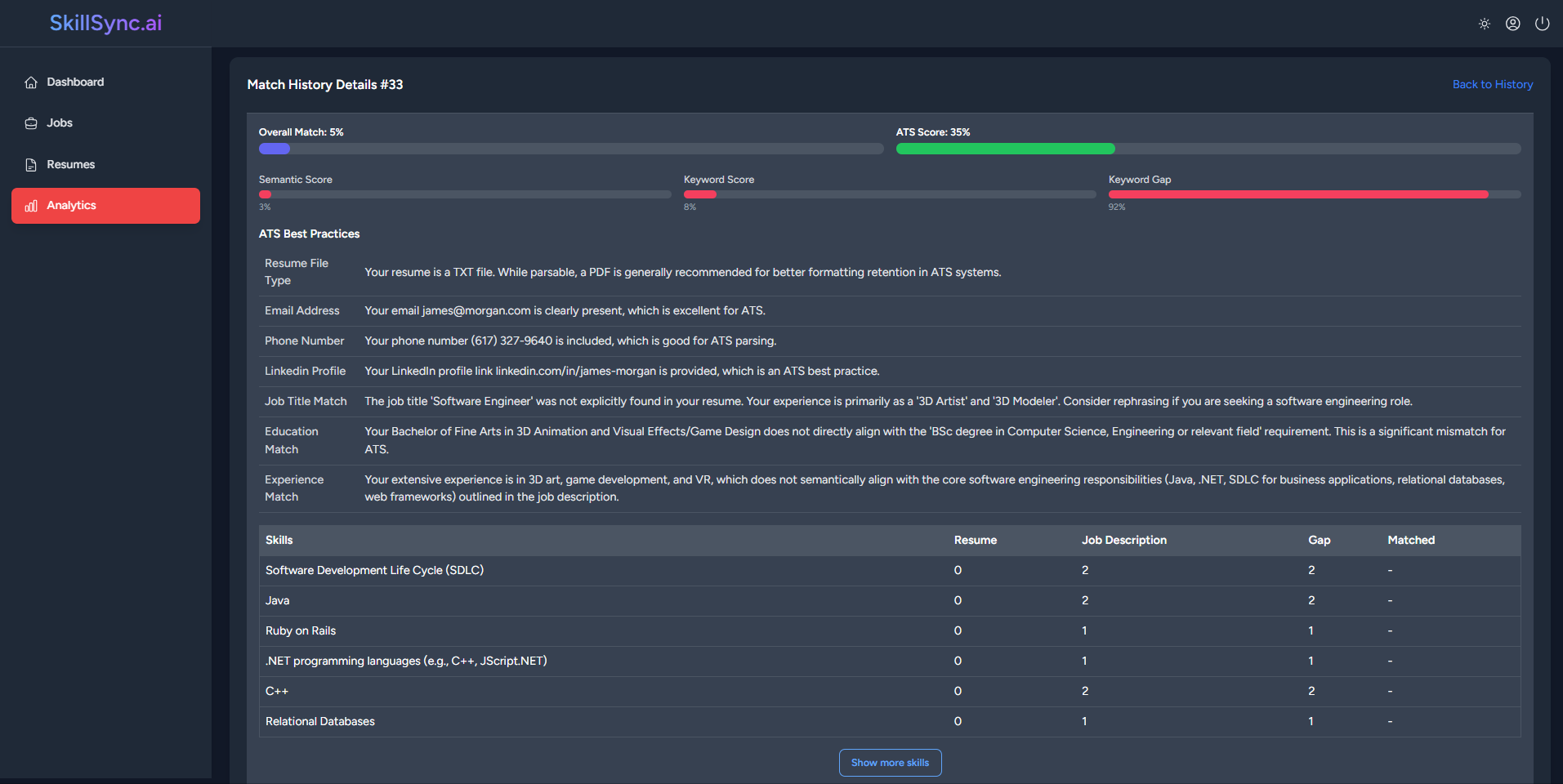Image resolution: width=1563 pixels, height=784 pixels.
Task: Click the green ATS Score bar
Action: [x=1005, y=149]
